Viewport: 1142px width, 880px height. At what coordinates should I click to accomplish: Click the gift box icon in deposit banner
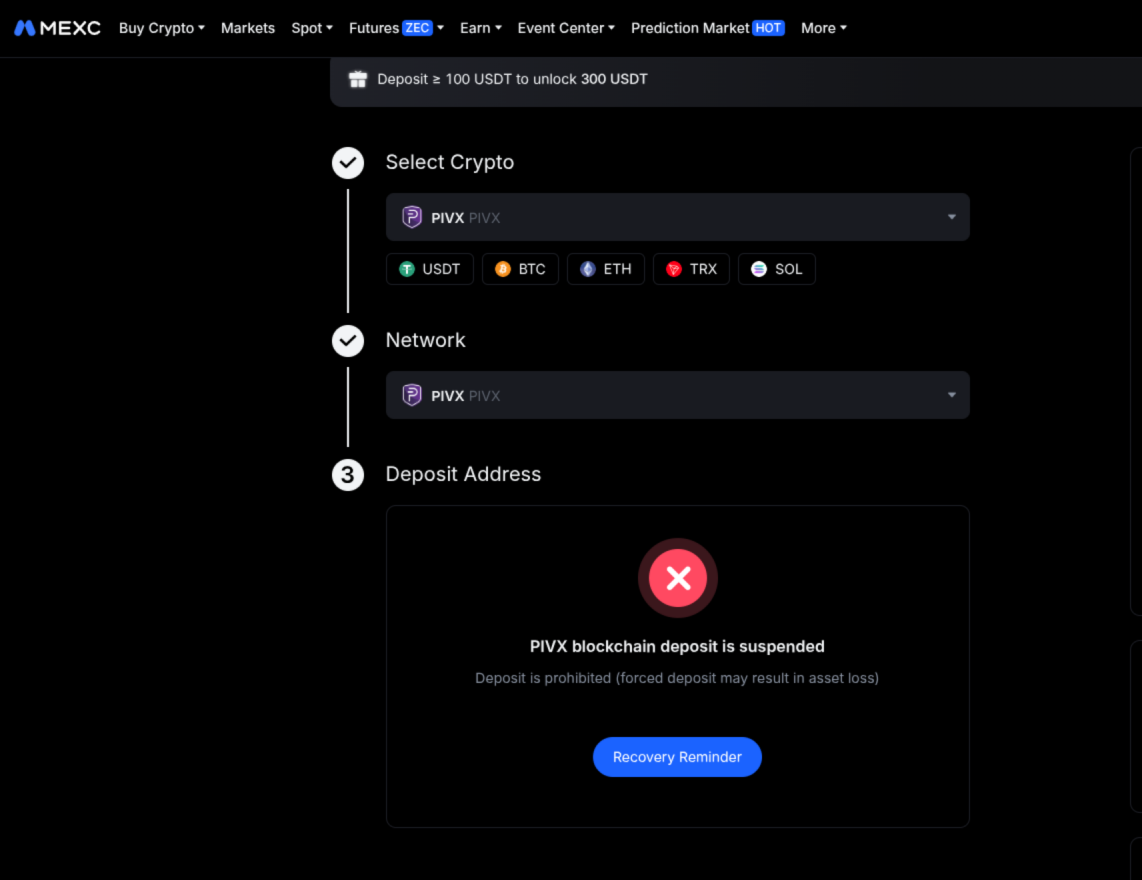[x=358, y=79]
